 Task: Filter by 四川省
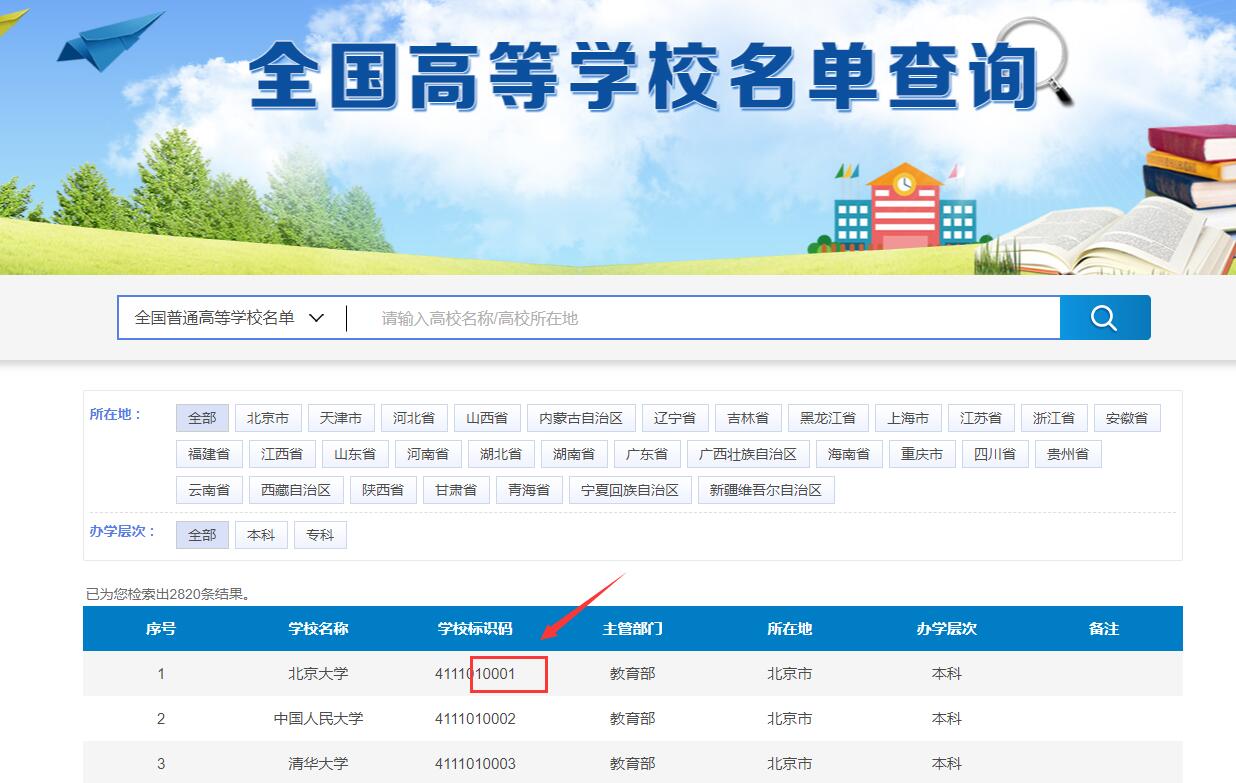click(995, 454)
